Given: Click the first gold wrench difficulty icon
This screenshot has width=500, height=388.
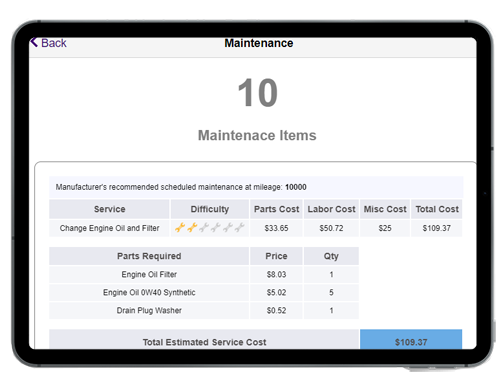Looking at the screenshot, I should [x=180, y=228].
